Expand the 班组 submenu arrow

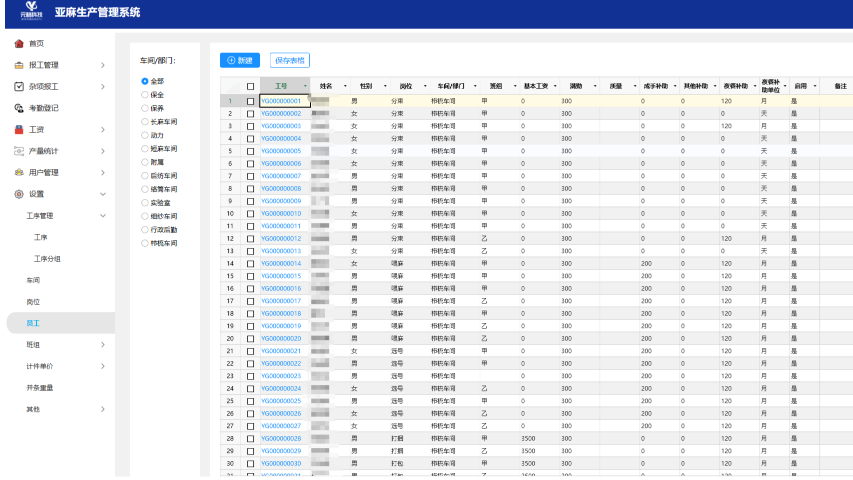click(x=102, y=345)
